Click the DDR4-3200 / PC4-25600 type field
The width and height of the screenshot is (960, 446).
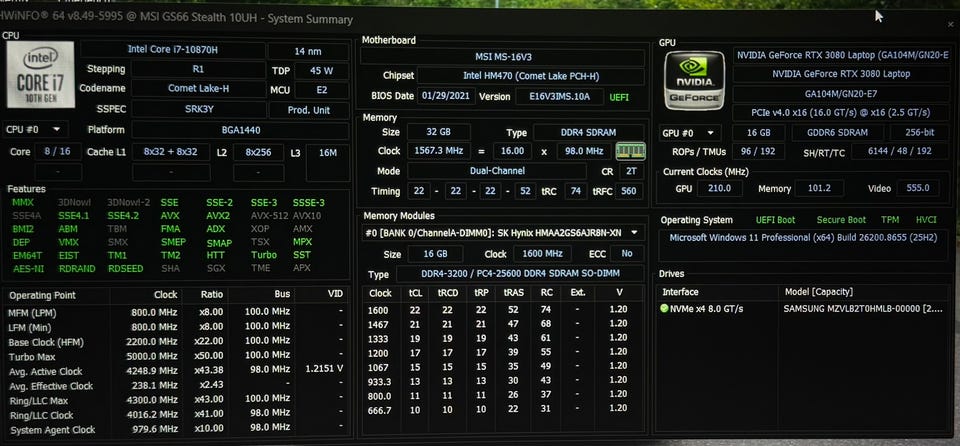[x=520, y=274]
